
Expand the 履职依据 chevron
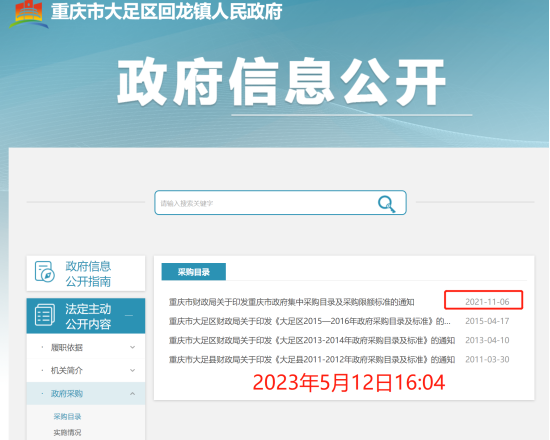point(133,347)
